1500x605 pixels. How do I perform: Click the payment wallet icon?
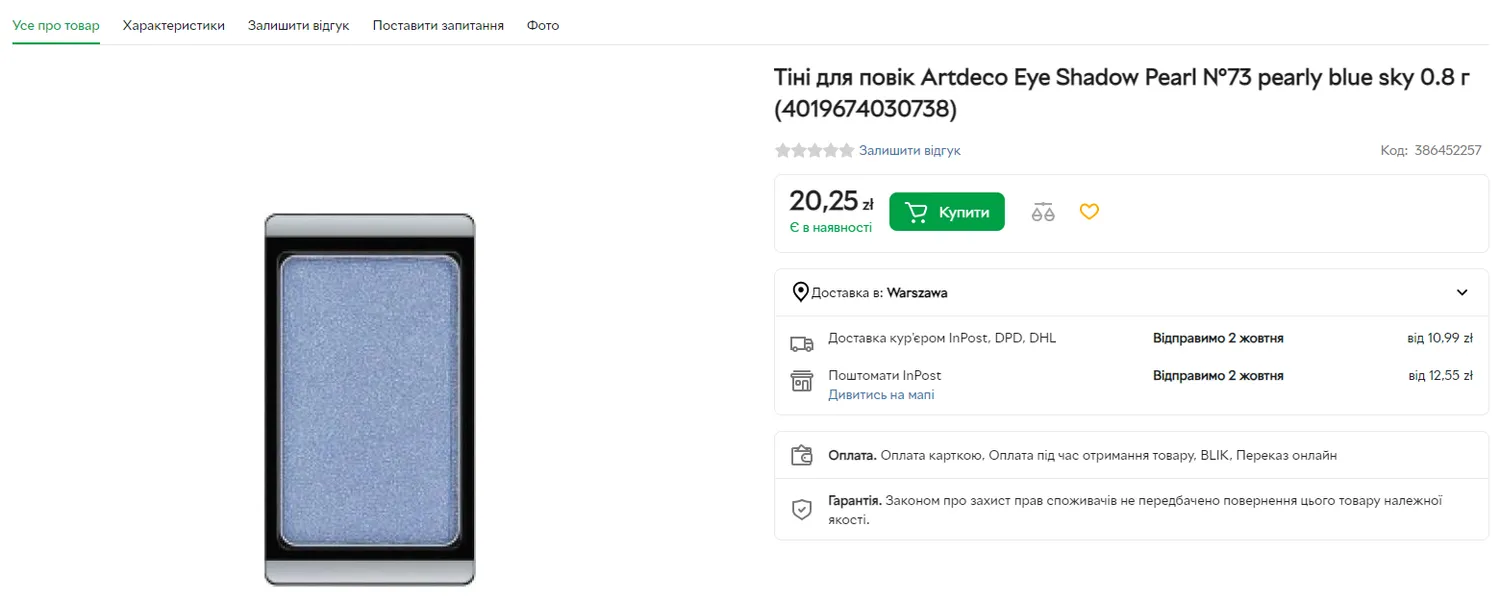click(x=801, y=456)
